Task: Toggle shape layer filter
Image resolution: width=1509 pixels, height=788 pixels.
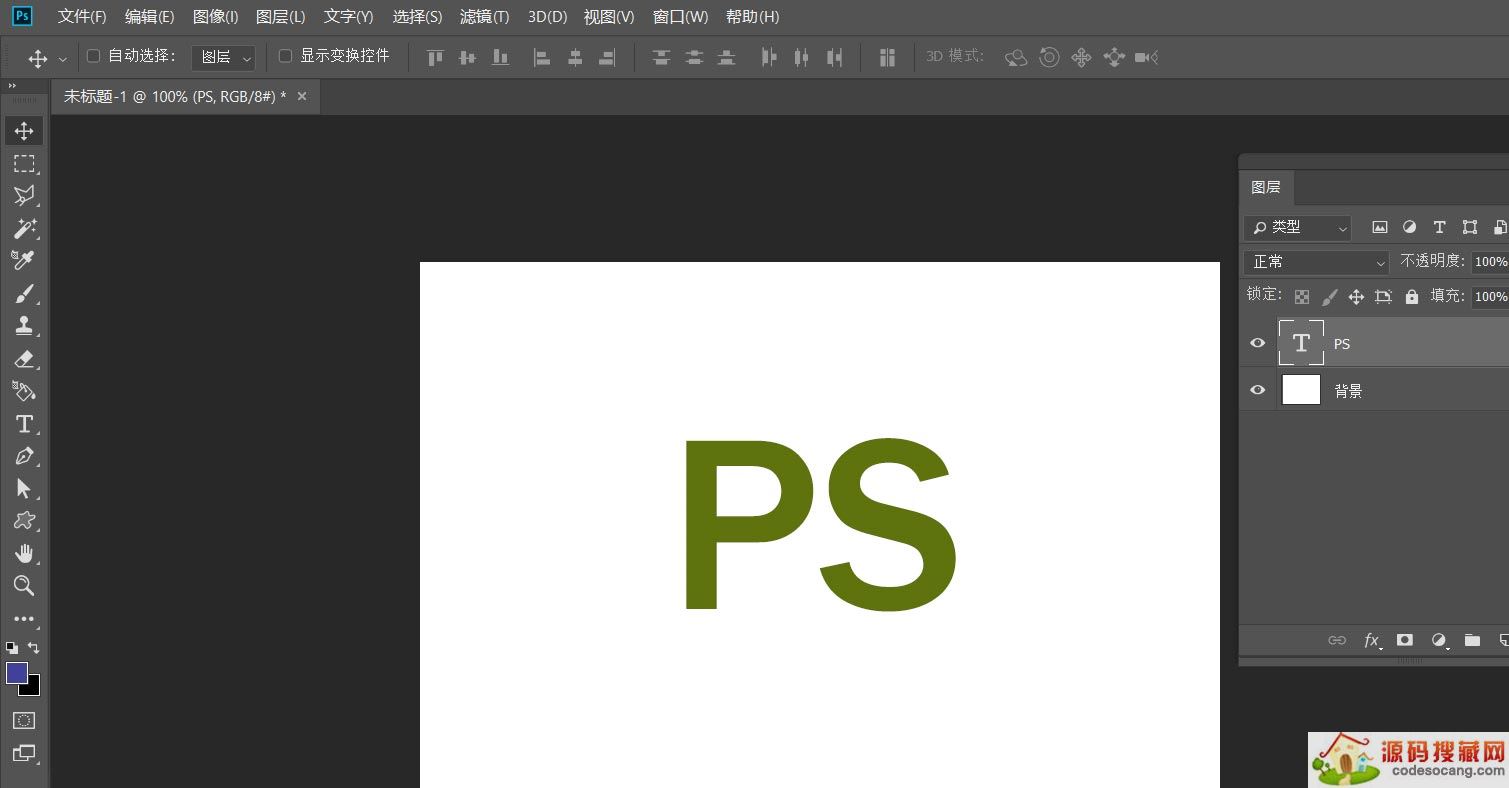Action: click(1469, 227)
